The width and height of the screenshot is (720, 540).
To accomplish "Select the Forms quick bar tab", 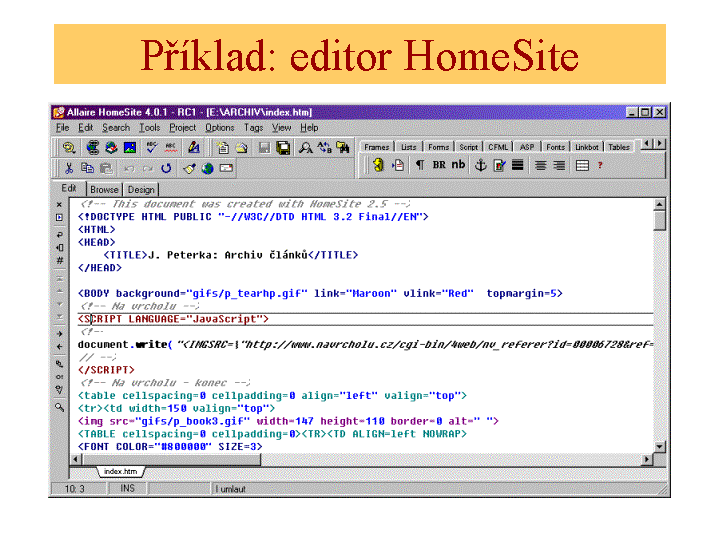I will pos(439,147).
